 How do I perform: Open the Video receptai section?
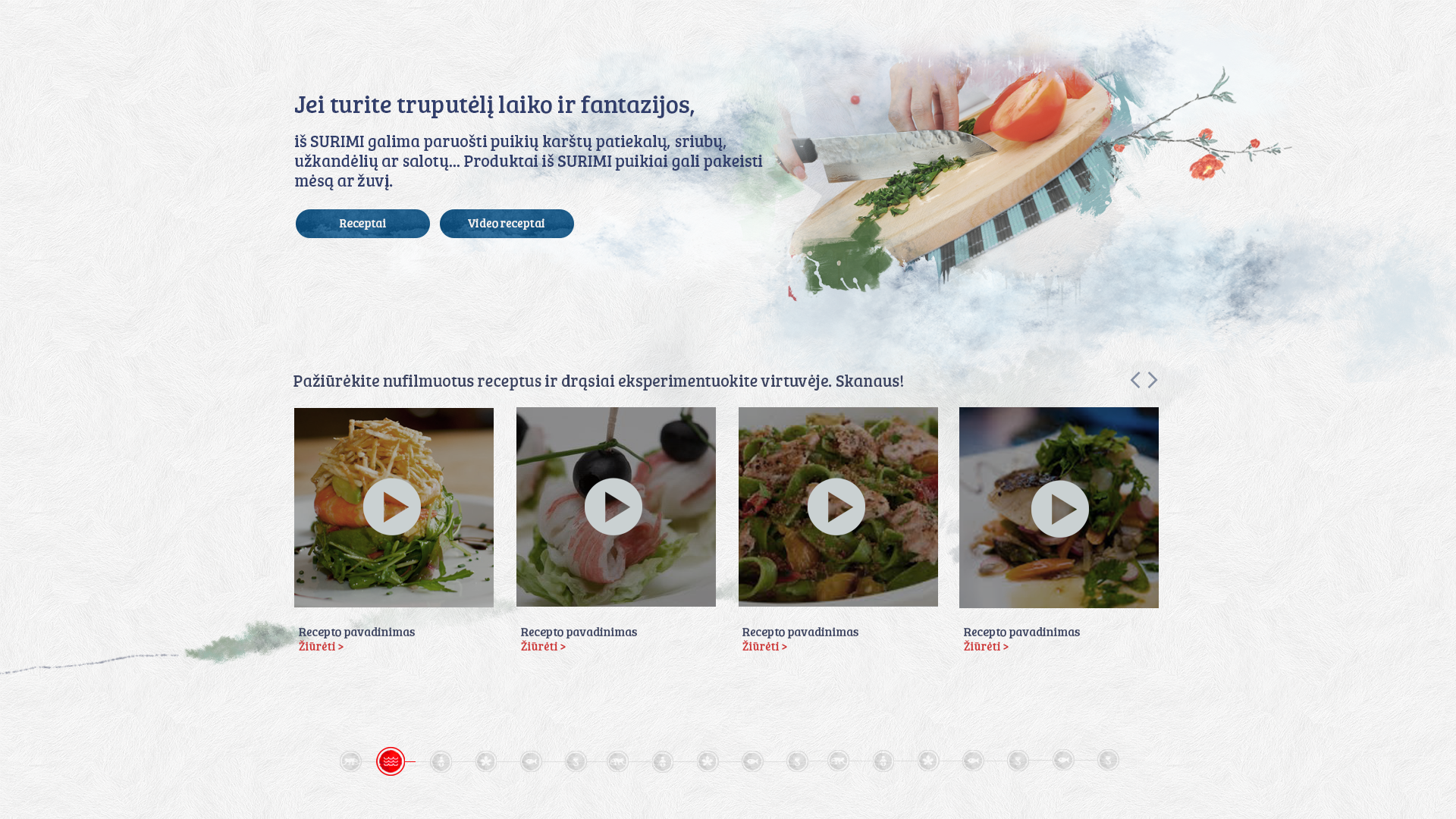[x=507, y=224]
